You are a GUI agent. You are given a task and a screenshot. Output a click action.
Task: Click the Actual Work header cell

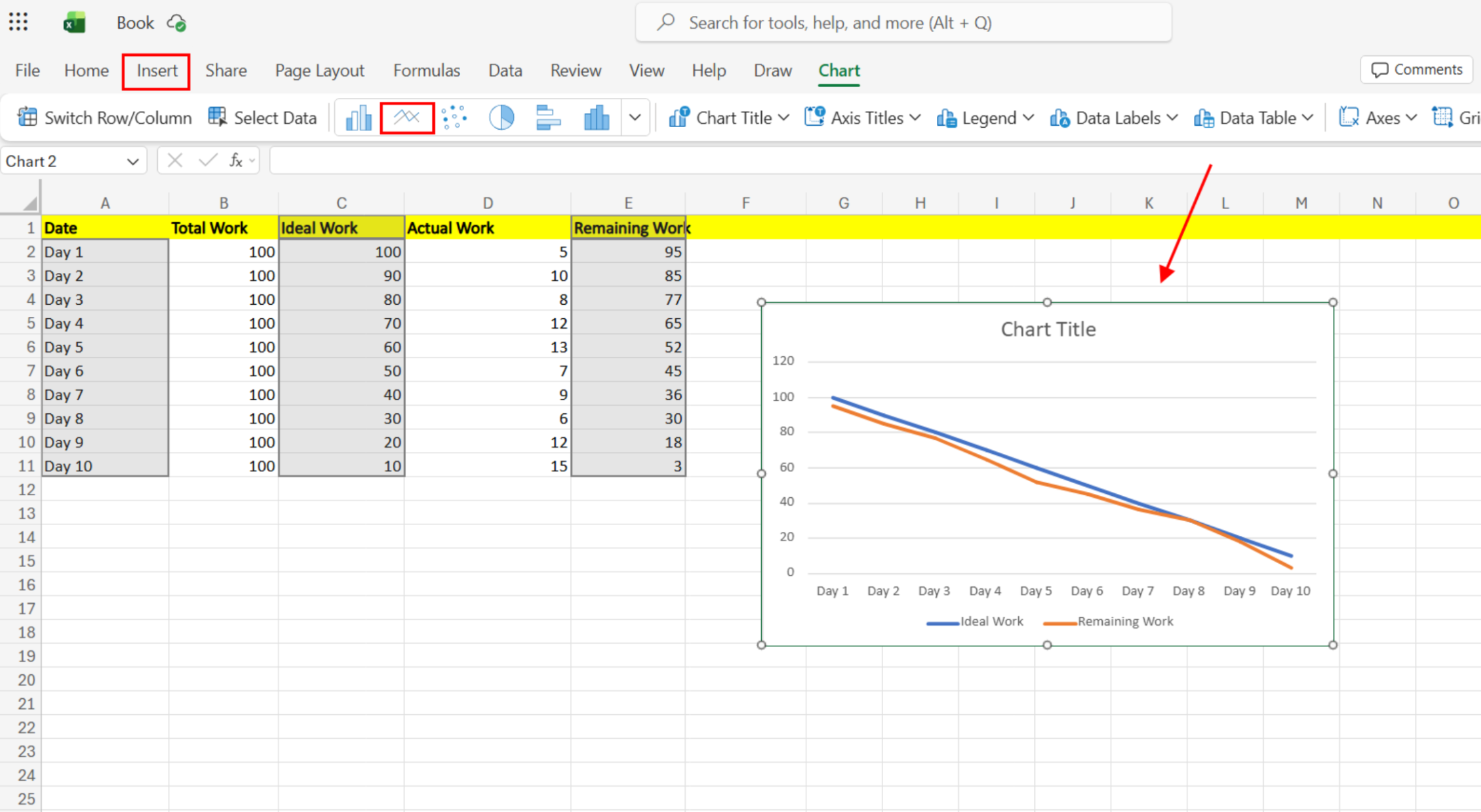click(x=487, y=228)
